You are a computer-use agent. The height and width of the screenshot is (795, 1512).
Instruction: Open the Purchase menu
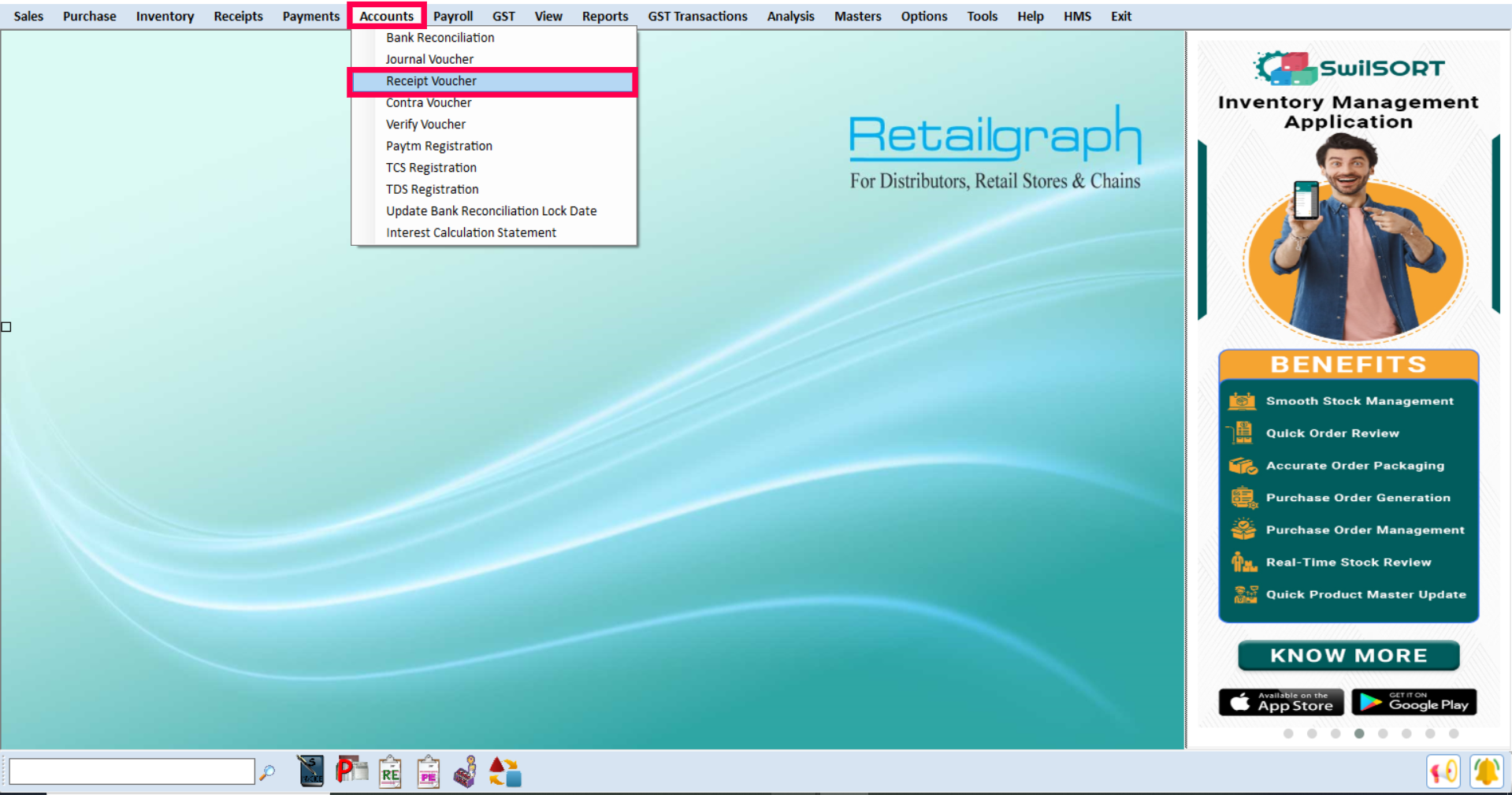pos(90,16)
